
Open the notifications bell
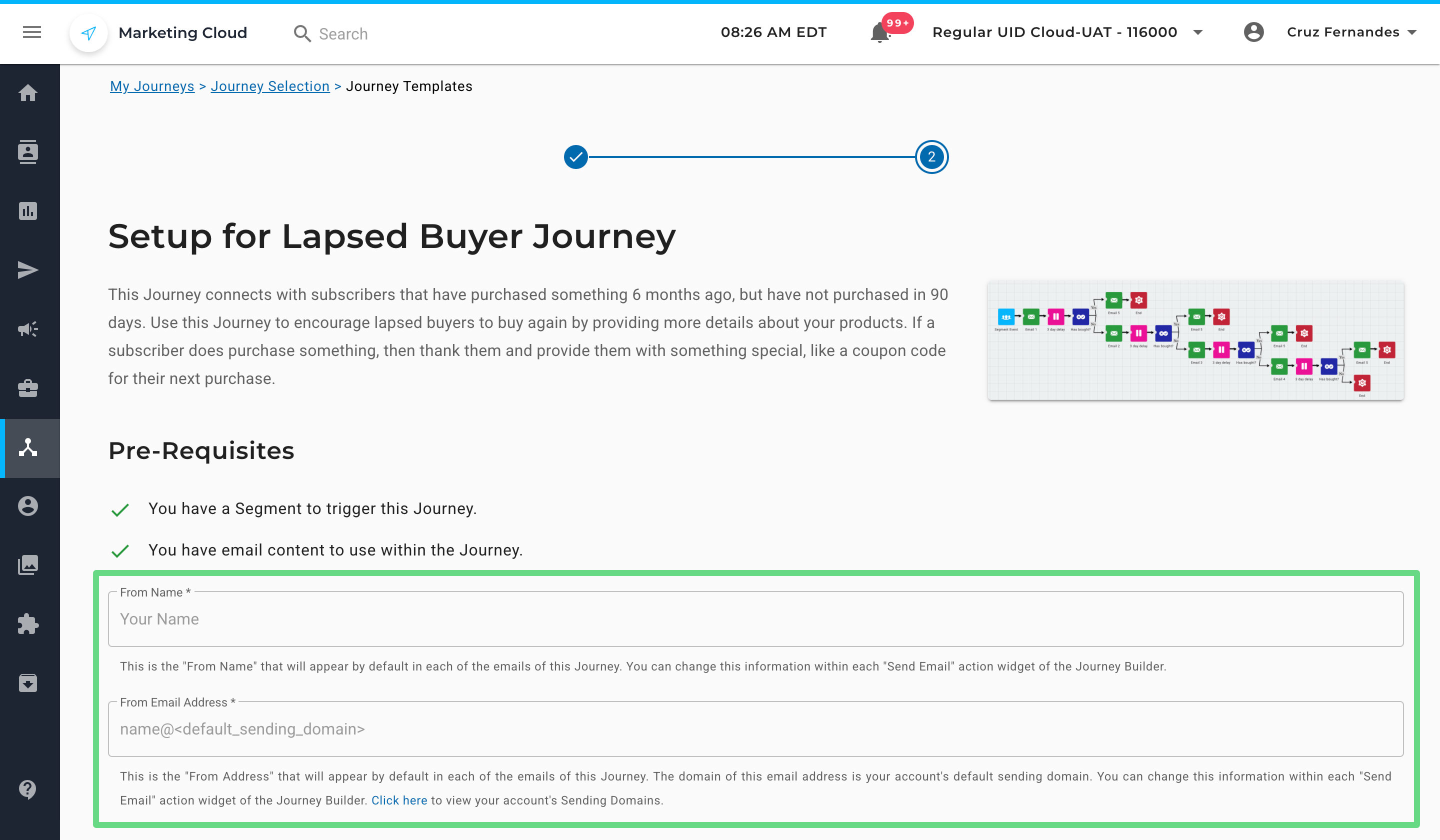[880, 32]
